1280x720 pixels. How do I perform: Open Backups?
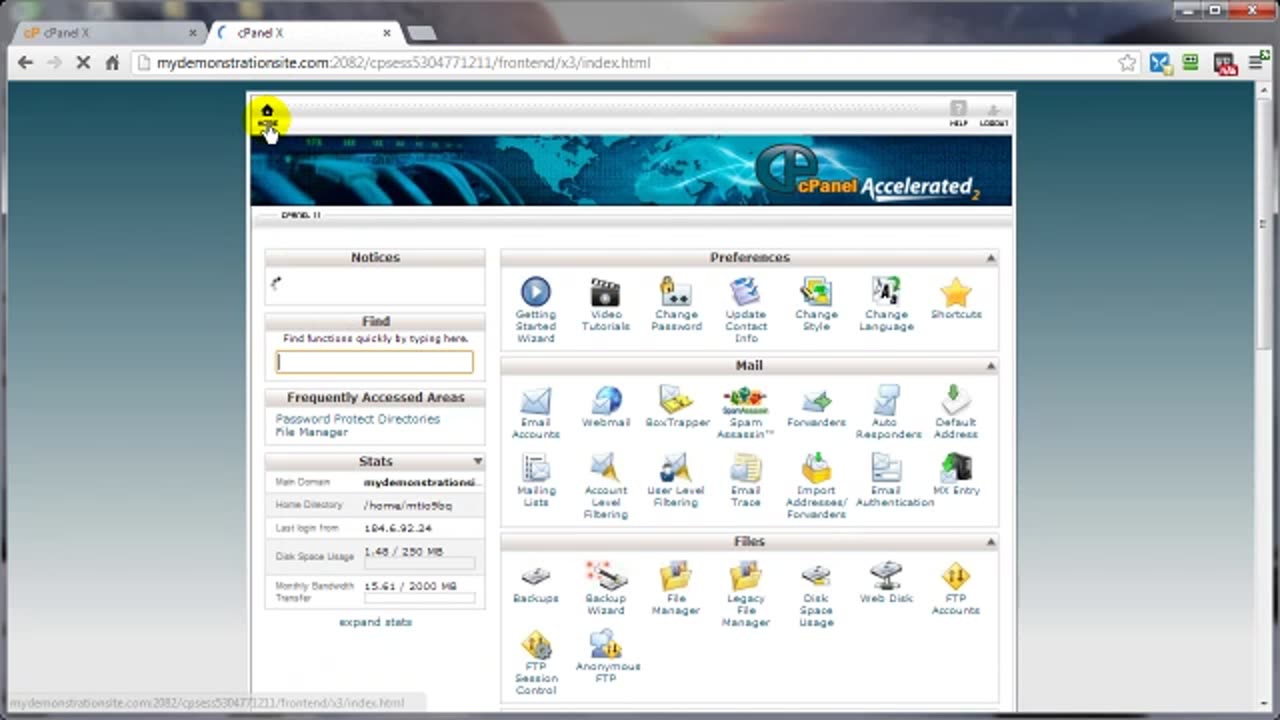[x=535, y=582]
